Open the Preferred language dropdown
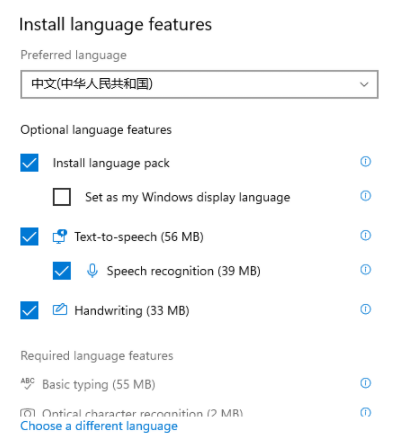Screen dimensions: 397x434 tap(199, 84)
